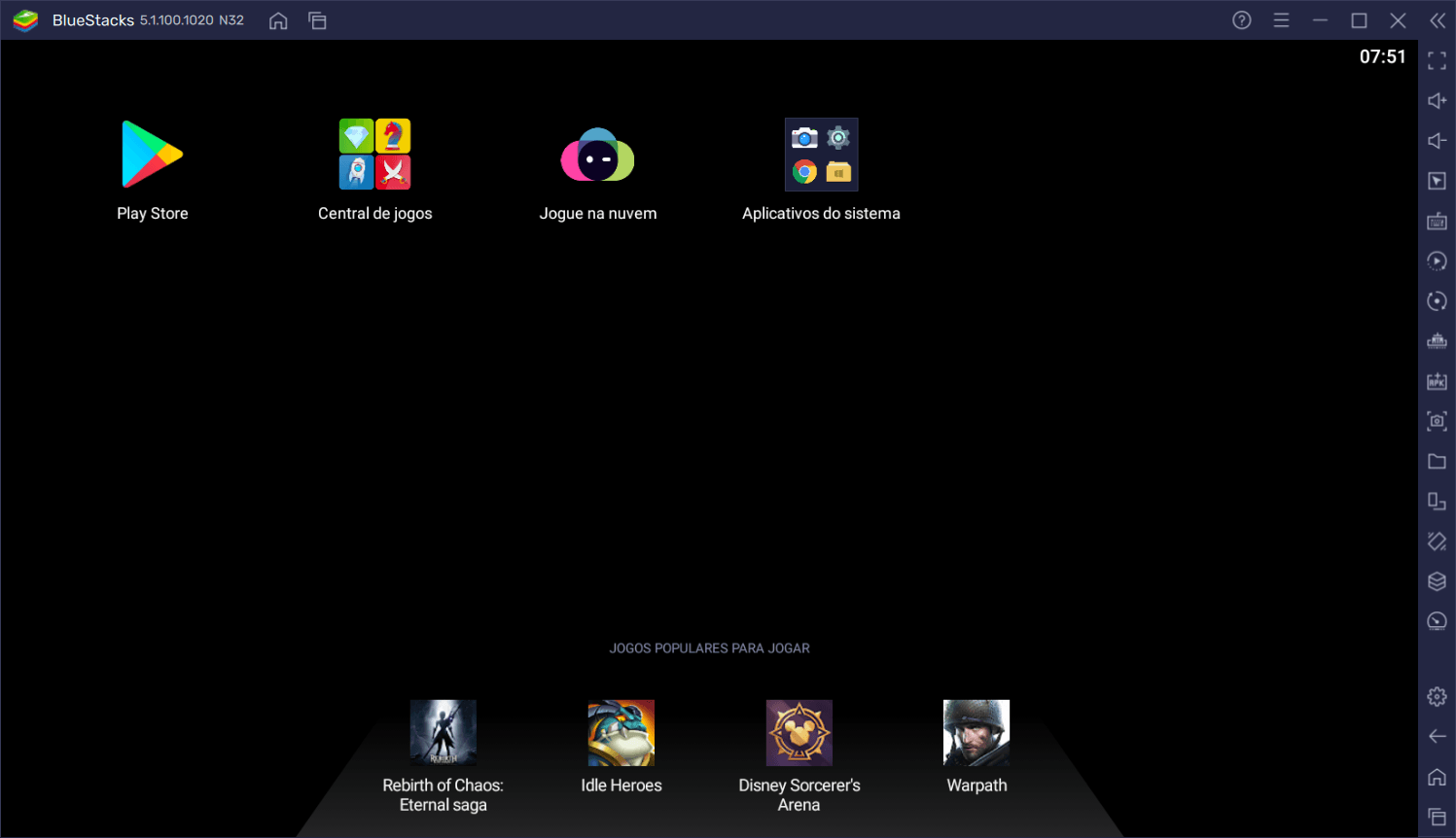The width and height of the screenshot is (1456, 838).
Task: Launch Rebirth of Chaos: Eternal saga
Action: pos(443,733)
